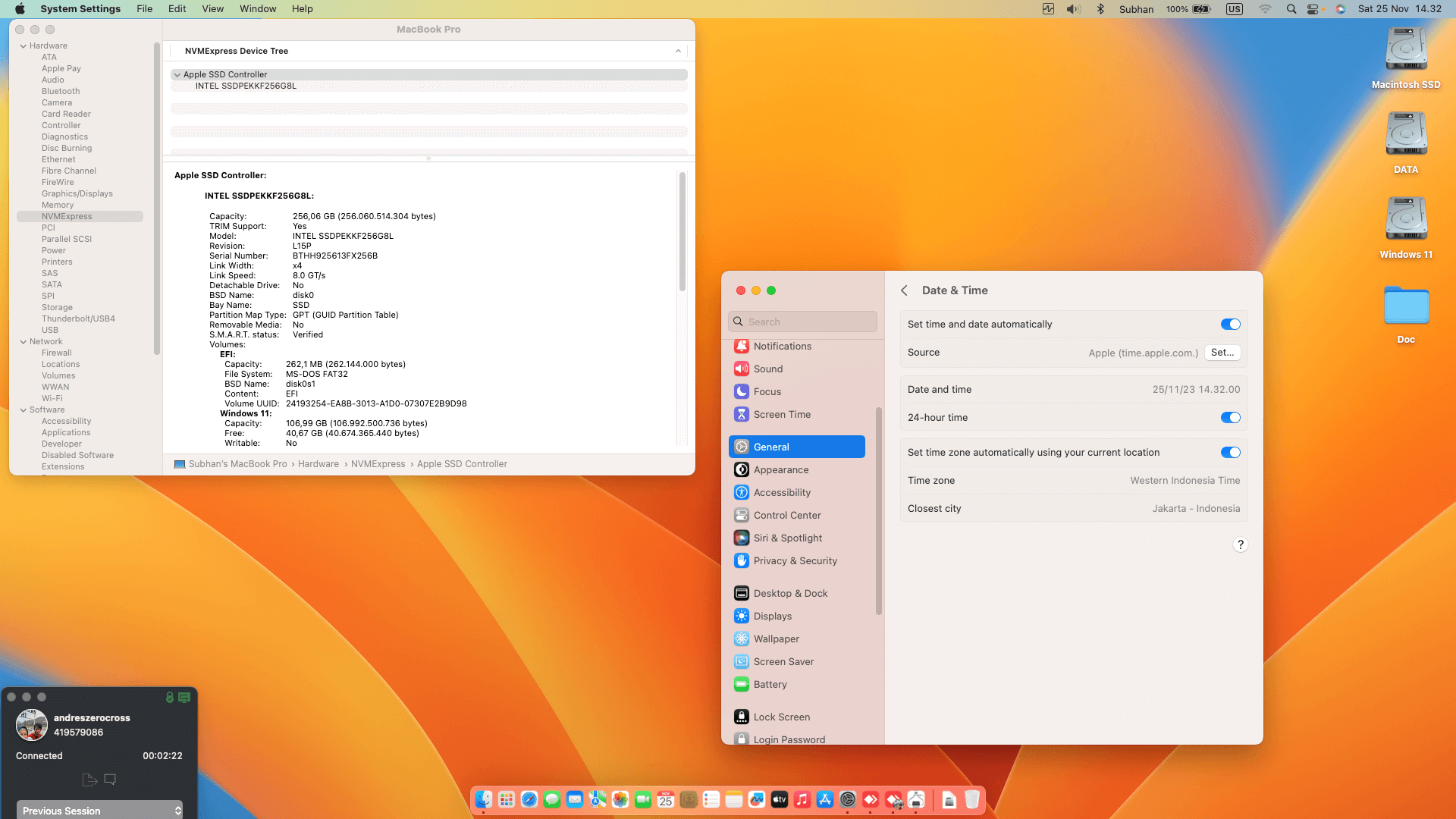
Task: Select Storage in Hardware list
Action: coord(57,308)
